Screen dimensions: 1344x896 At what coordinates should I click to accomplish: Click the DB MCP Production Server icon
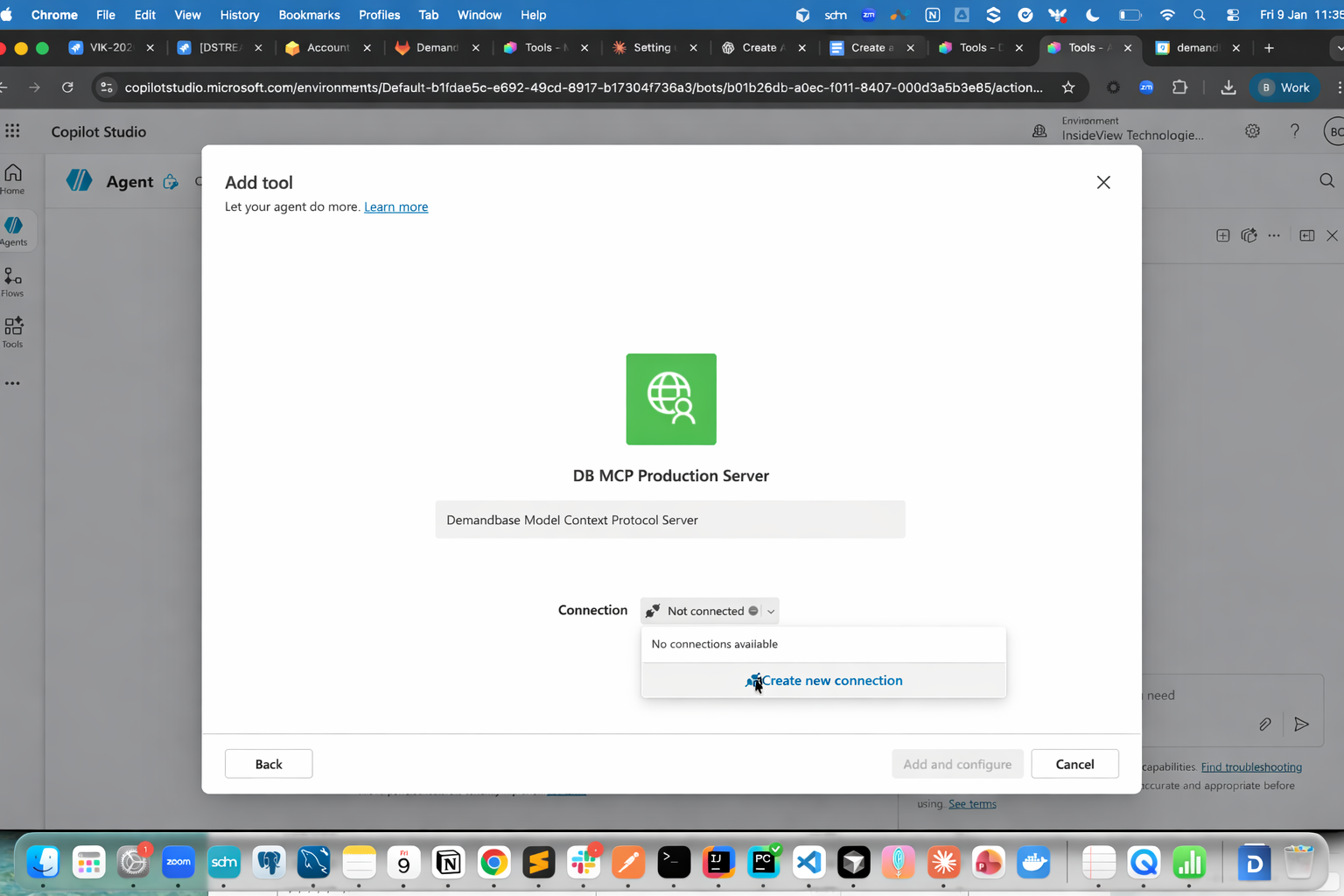coord(671,399)
